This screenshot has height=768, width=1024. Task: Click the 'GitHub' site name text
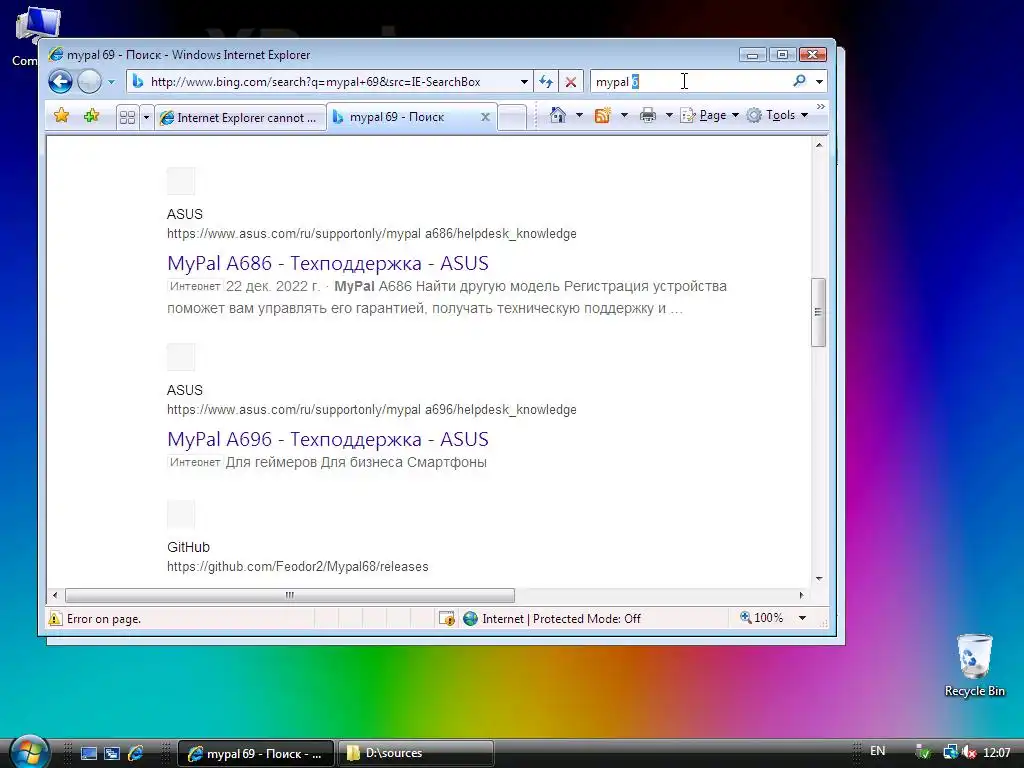point(188,547)
